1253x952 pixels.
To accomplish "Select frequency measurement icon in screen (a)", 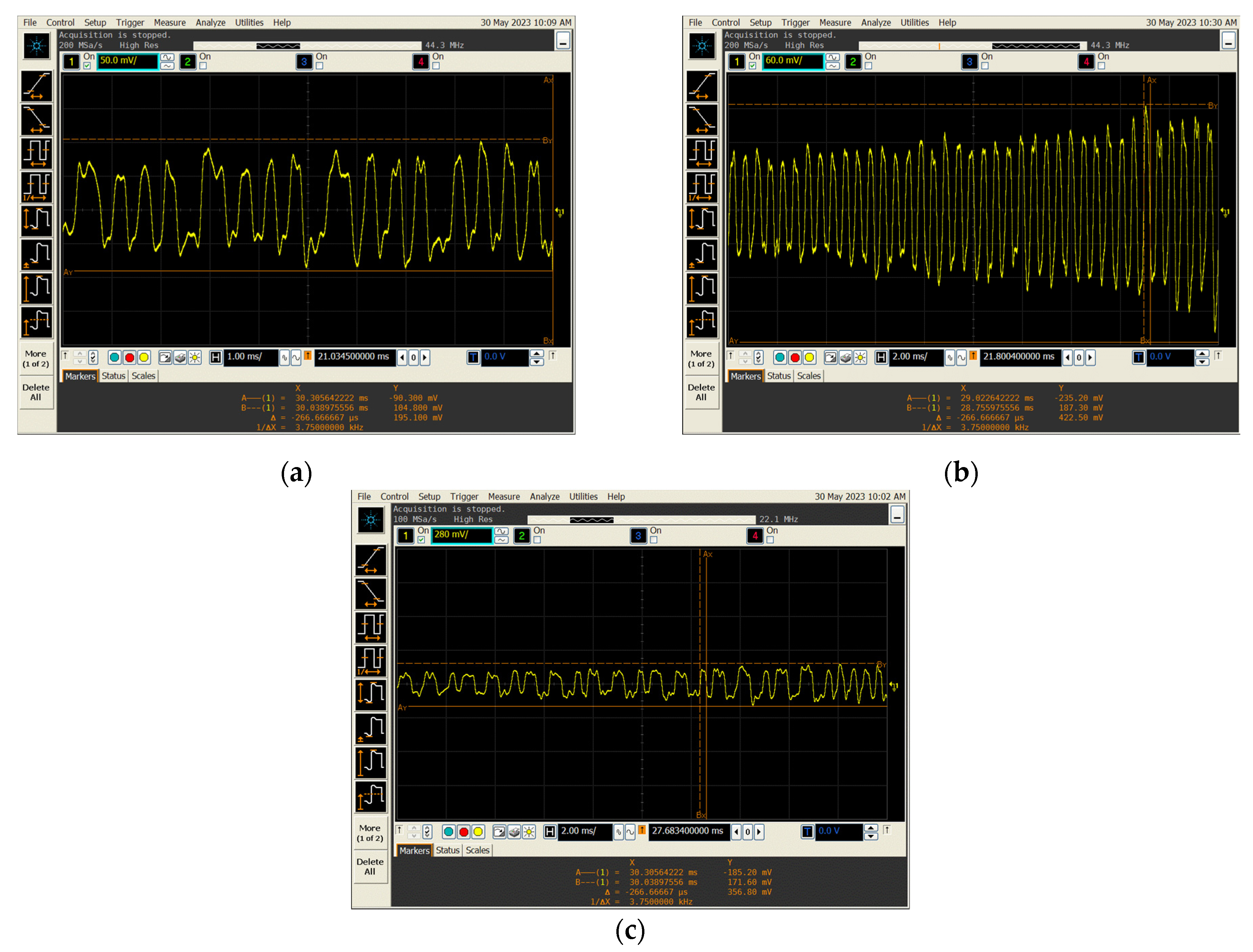I will point(37,187).
